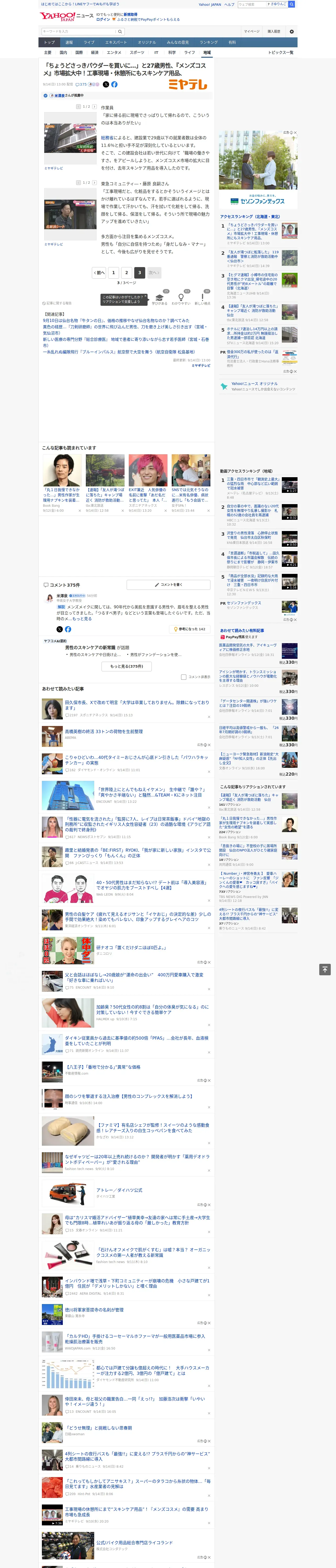Image resolution: width=336 pixels, height=1568 pixels.
Task: Click 米澤泉 commenter name
Action: coord(62,596)
